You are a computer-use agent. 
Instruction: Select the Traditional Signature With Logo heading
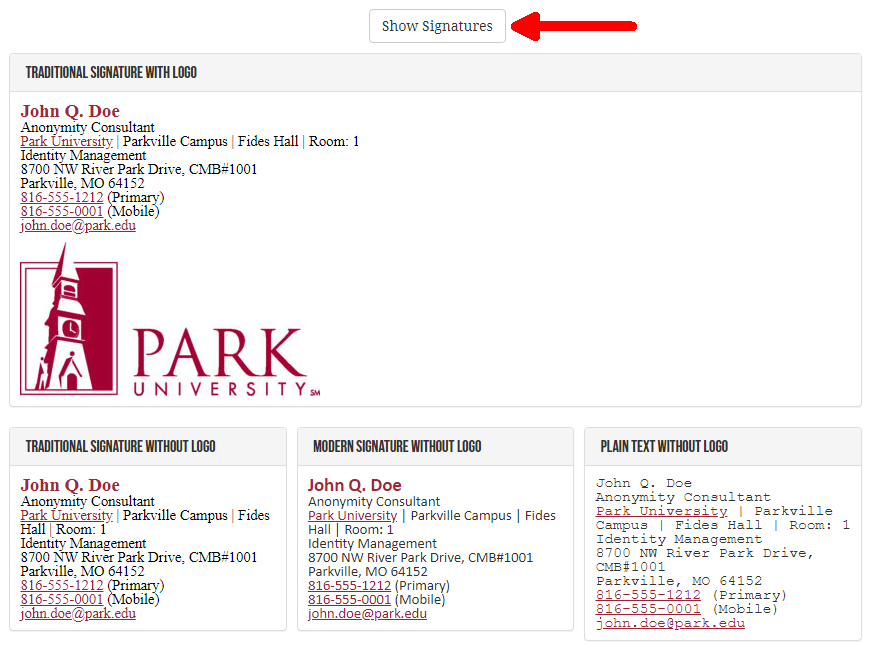pyautogui.click(x=111, y=73)
